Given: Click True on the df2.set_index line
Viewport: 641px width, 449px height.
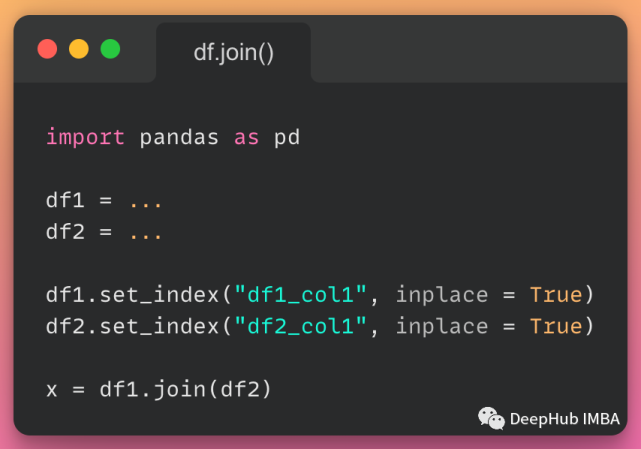Looking at the screenshot, I should click(556, 326).
